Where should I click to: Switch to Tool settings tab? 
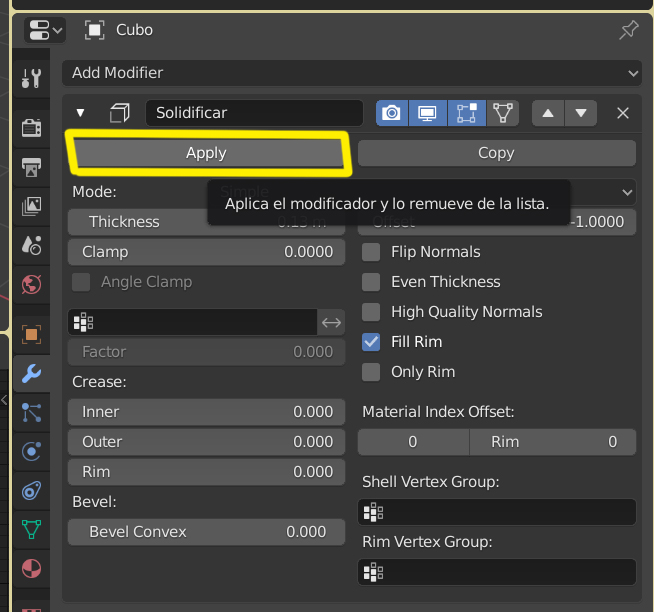click(31, 78)
